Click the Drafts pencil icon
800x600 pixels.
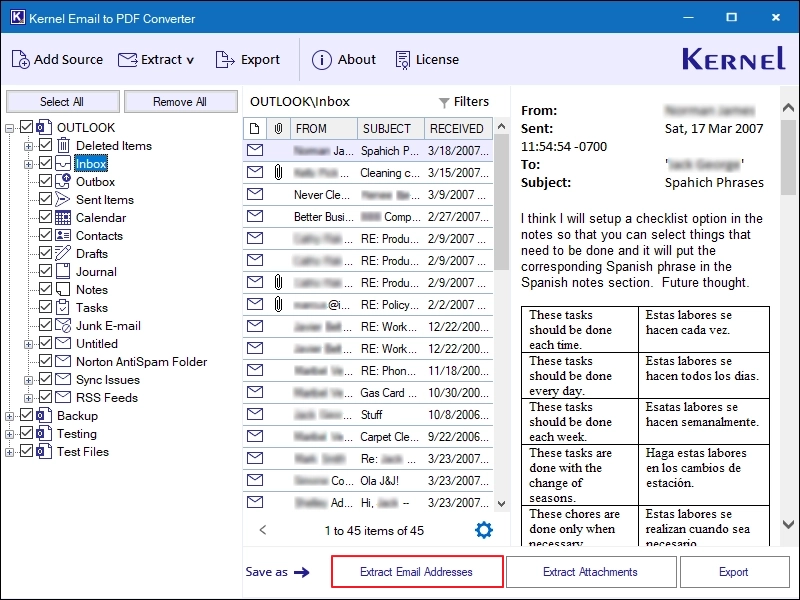pos(63,253)
